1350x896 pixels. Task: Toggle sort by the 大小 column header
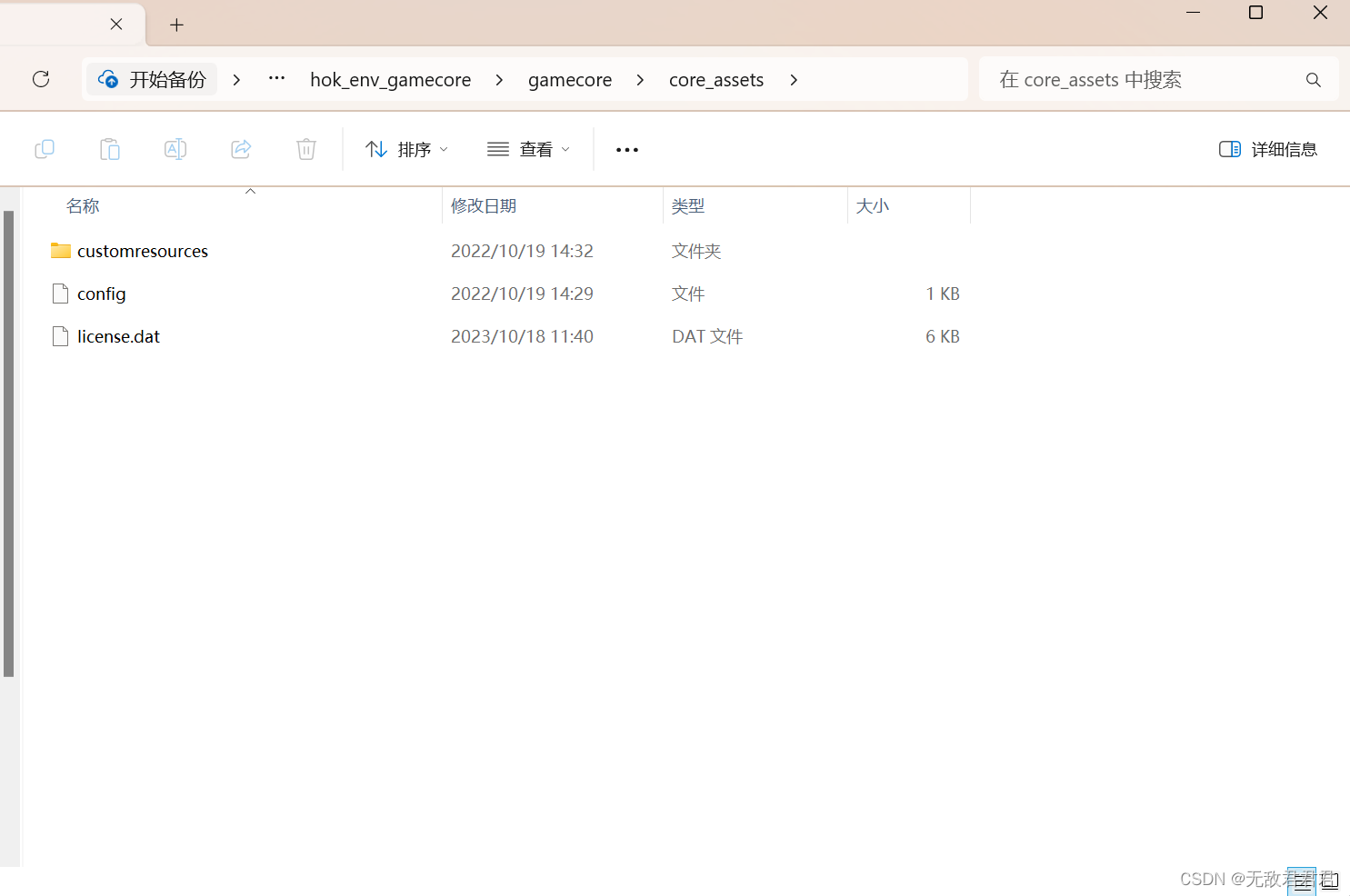(872, 205)
